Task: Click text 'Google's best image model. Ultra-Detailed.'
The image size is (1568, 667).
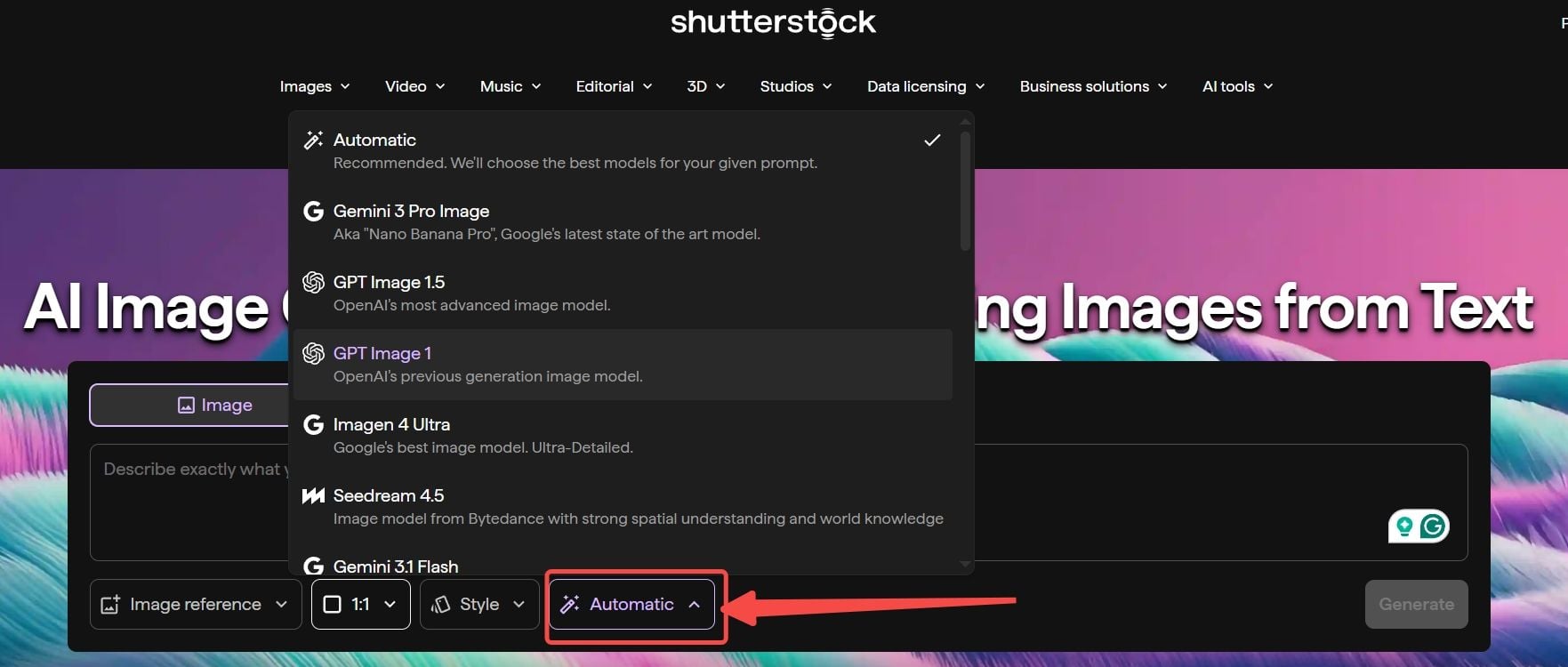Action: (483, 447)
